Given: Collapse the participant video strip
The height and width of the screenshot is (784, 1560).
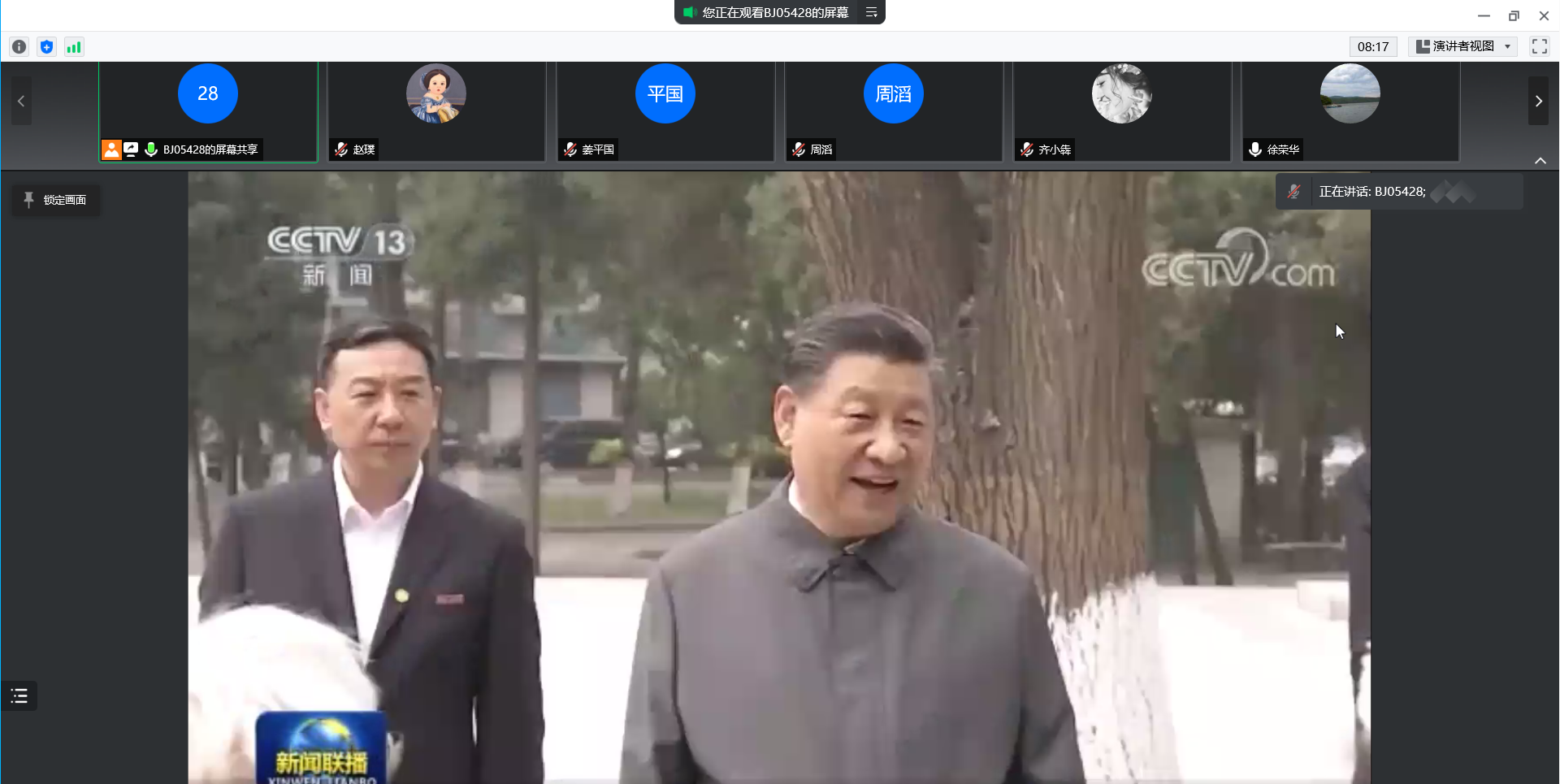Looking at the screenshot, I should (1540, 161).
